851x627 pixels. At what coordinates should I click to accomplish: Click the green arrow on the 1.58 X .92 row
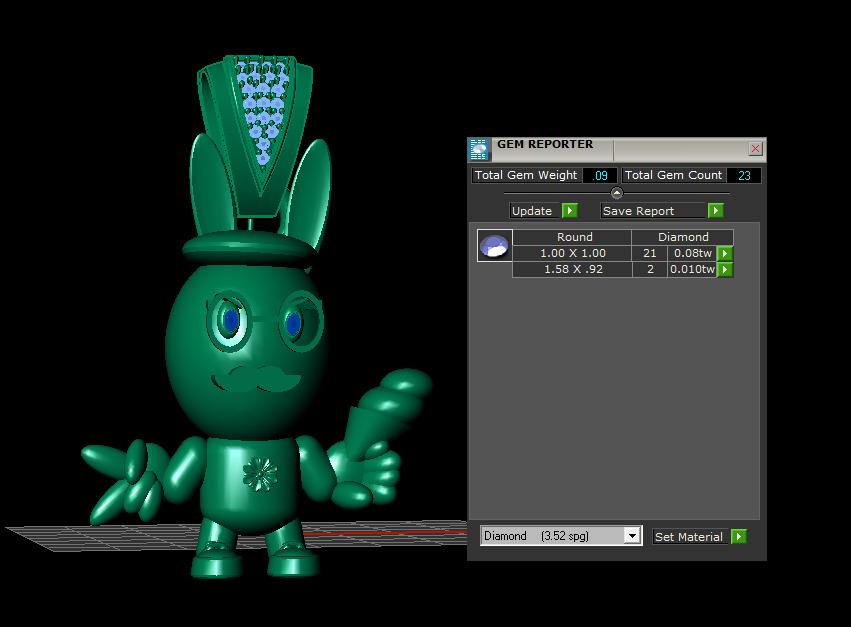725,269
